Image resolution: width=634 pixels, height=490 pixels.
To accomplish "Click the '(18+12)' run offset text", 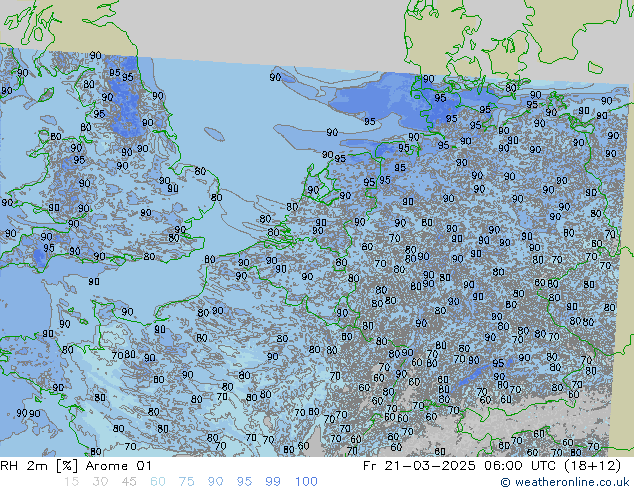I will coord(594,466).
